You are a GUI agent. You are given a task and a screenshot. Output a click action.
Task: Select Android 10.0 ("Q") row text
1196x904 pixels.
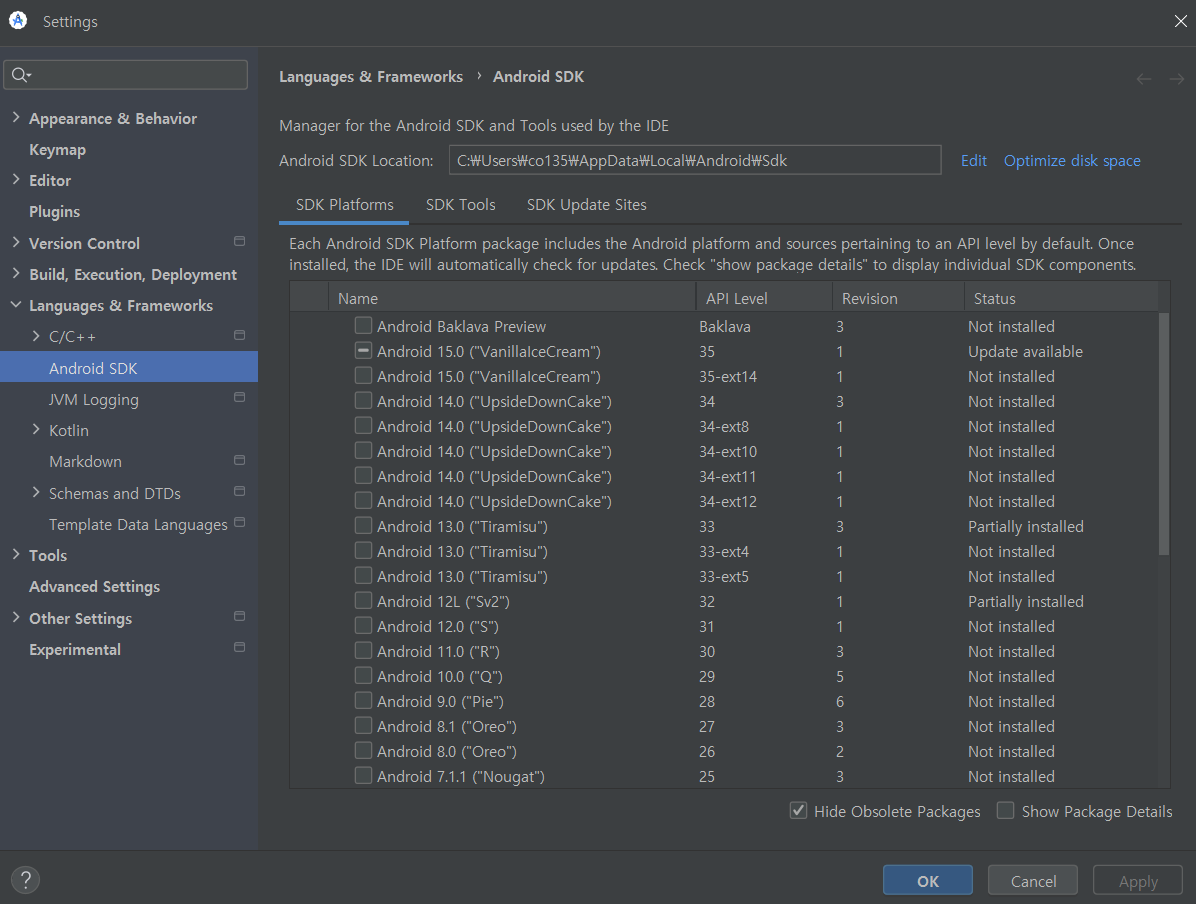click(439, 676)
